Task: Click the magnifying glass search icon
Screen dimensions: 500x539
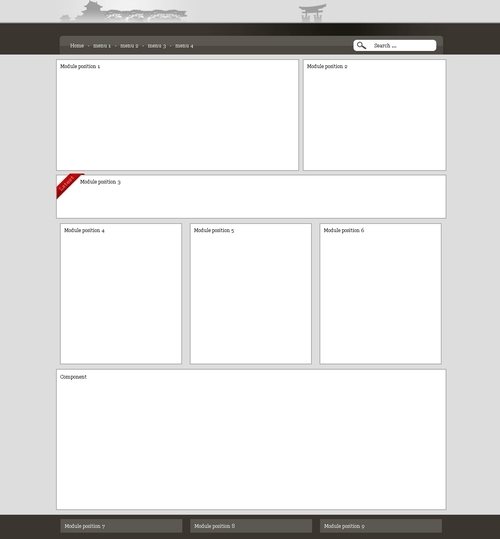Action: 361,45
